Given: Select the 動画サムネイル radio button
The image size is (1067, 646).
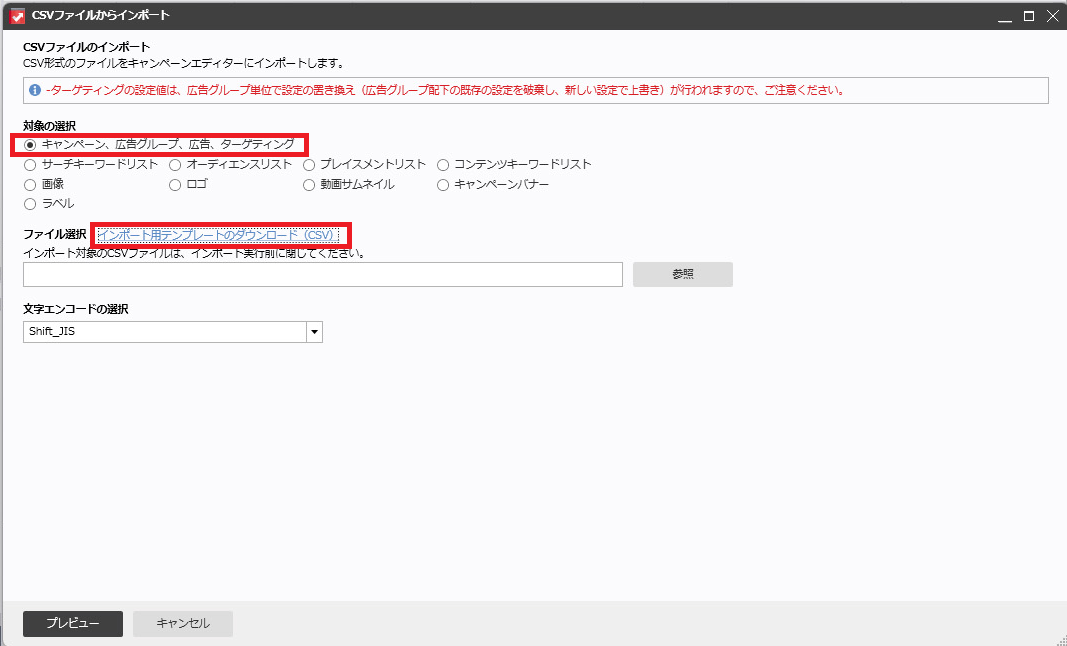Looking at the screenshot, I should point(309,185).
